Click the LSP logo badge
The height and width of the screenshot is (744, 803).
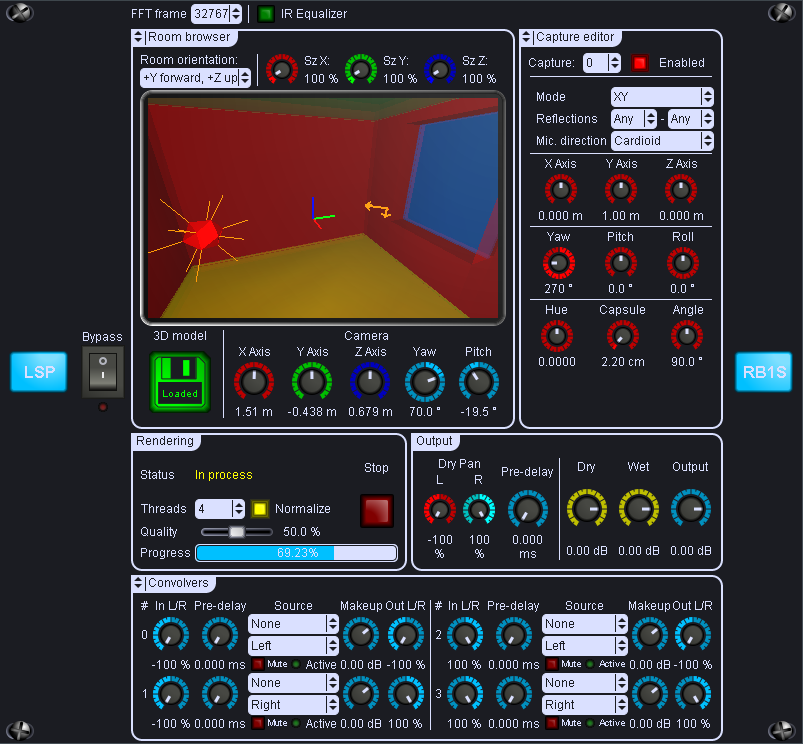[x=39, y=372]
